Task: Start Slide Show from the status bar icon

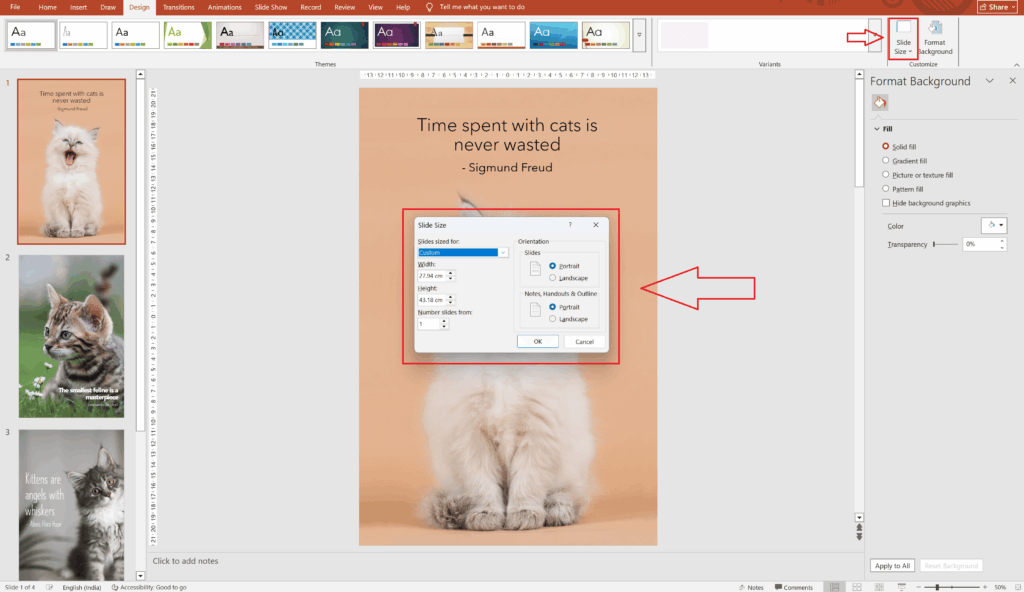Action: point(902,587)
